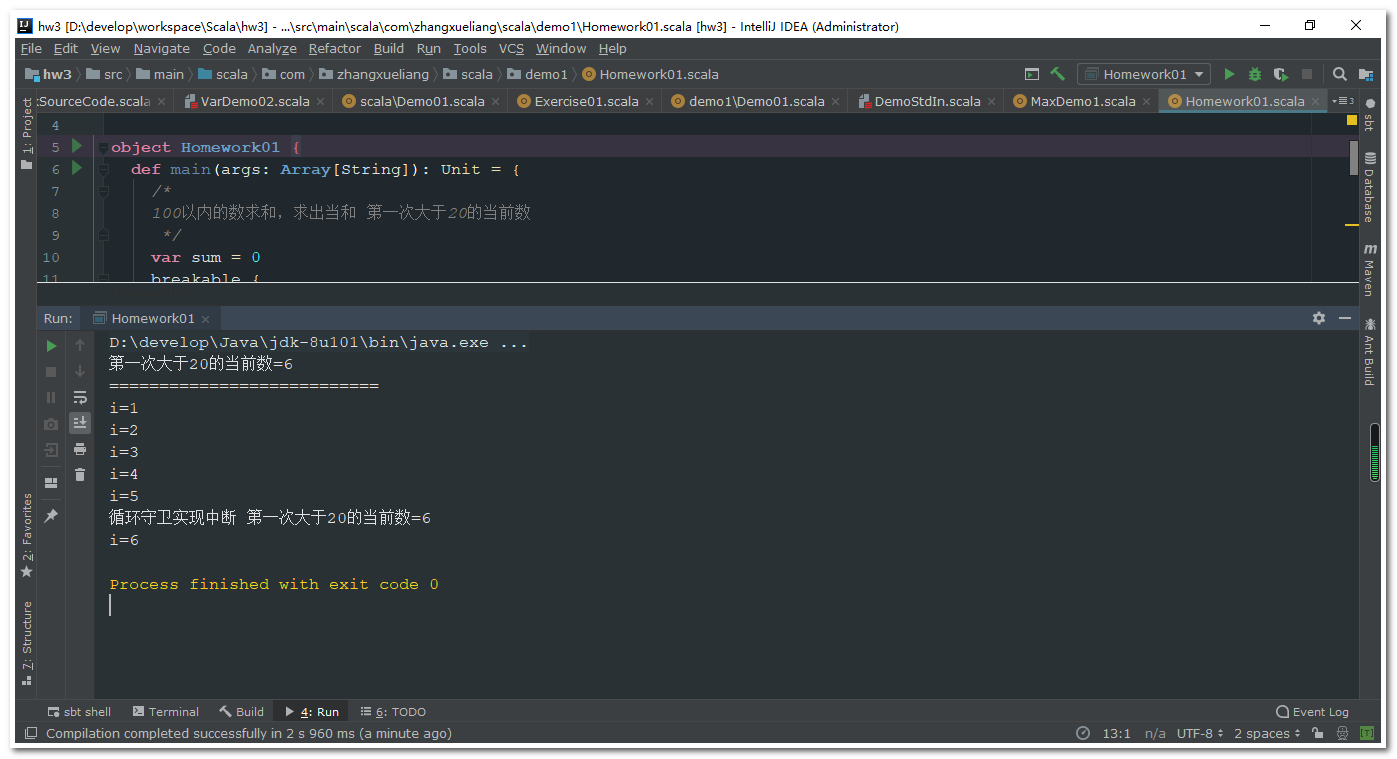Image resolution: width=1397 pixels, height=759 pixels.
Task: Clear console with the trash icon
Action: pyautogui.click(x=80, y=475)
